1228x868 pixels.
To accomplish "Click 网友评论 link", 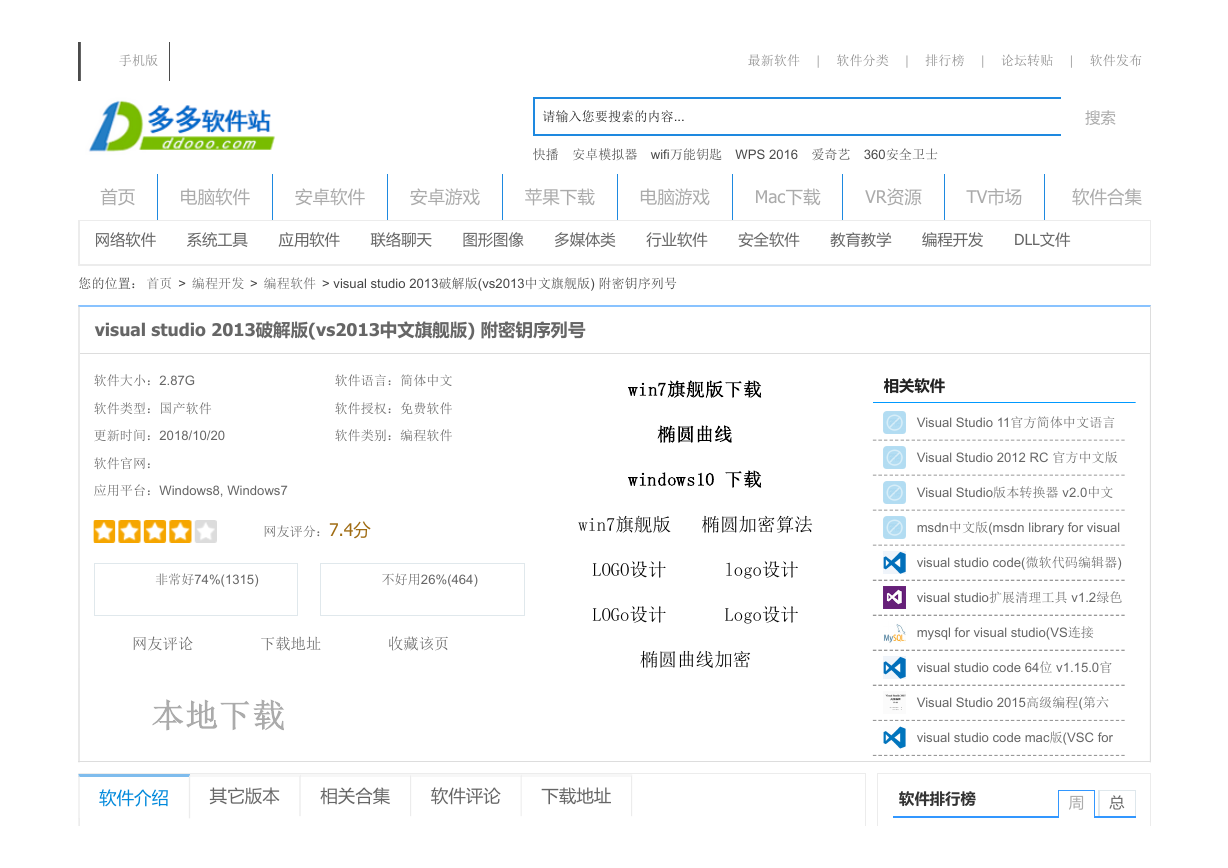I will 163,644.
